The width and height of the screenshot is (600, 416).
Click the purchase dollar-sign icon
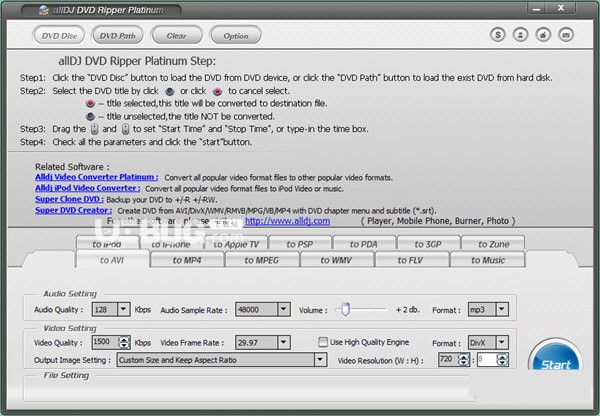point(497,35)
